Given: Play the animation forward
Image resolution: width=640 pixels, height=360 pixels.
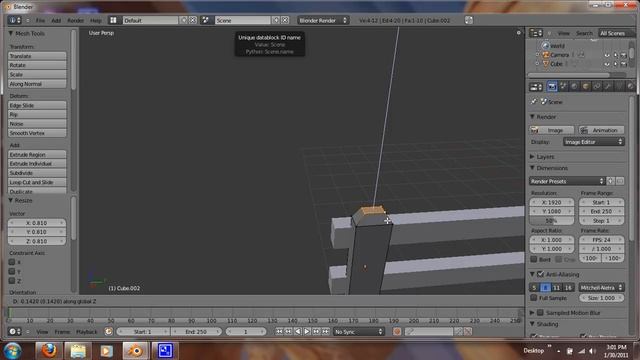Looking at the screenshot, I should (307, 331).
